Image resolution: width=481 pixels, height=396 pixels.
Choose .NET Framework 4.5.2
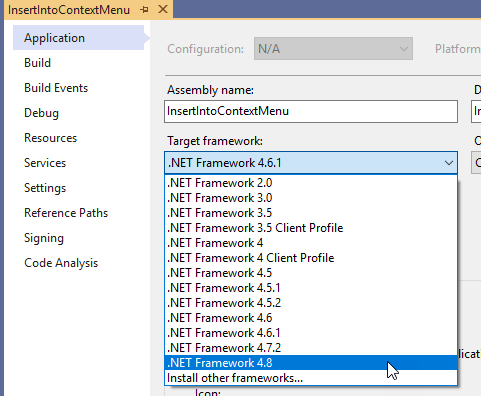[311, 303]
